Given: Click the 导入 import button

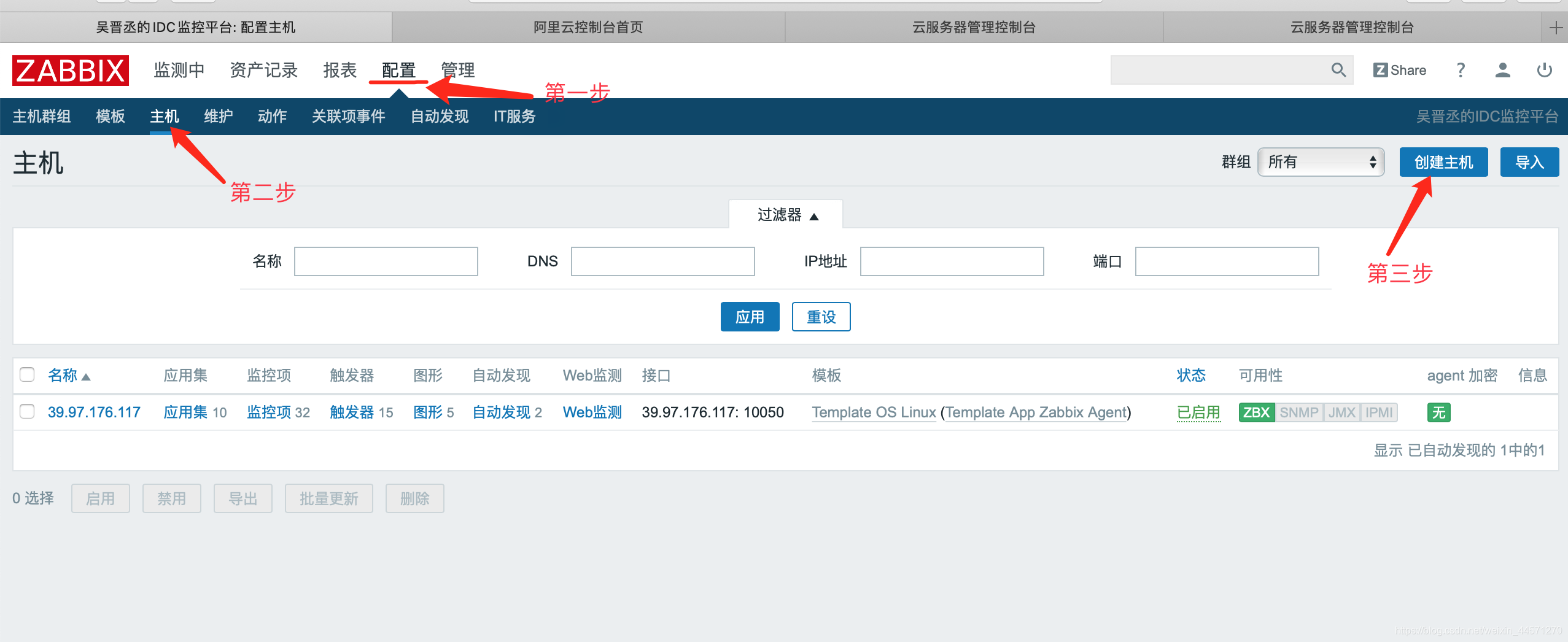Looking at the screenshot, I should pyautogui.click(x=1529, y=162).
